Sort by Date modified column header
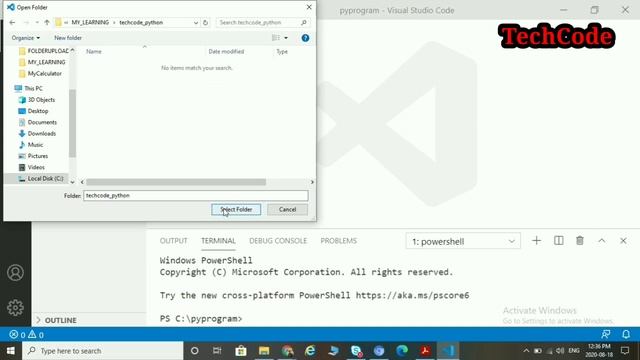This screenshot has height=360, width=640. coord(226,51)
